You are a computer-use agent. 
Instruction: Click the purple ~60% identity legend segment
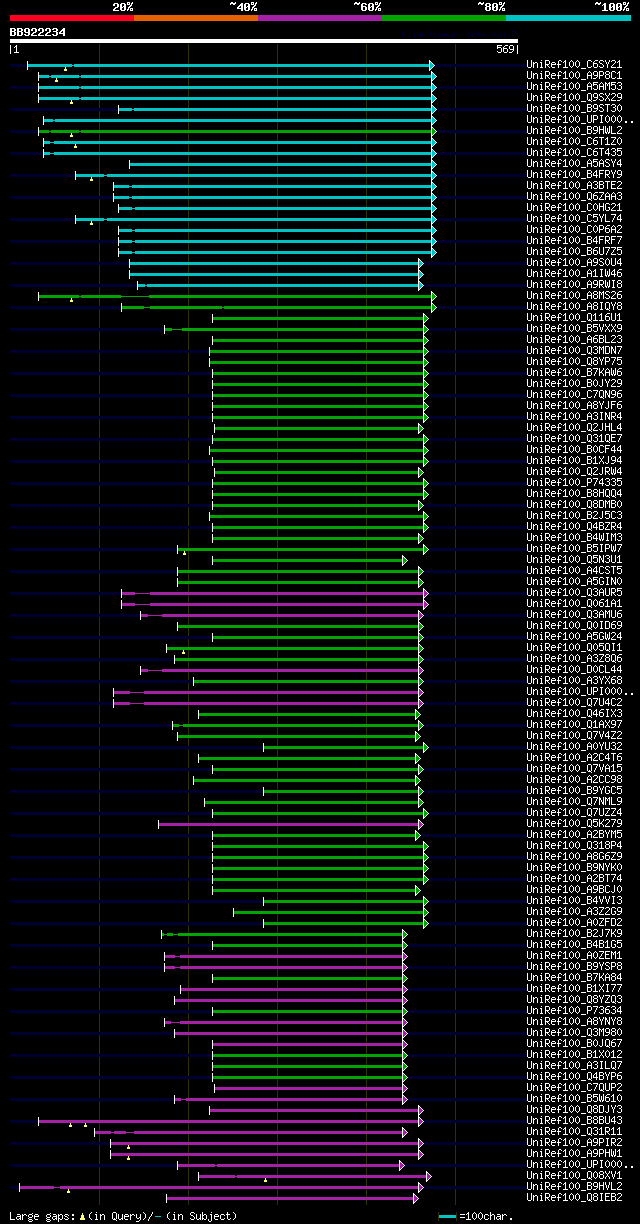coord(320,17)
